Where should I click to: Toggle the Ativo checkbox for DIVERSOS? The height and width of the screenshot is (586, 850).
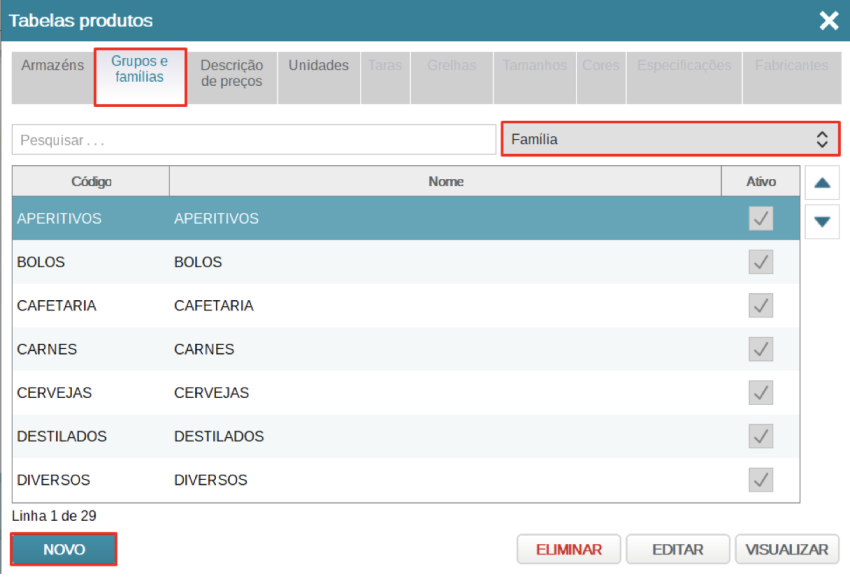point(761,480)
